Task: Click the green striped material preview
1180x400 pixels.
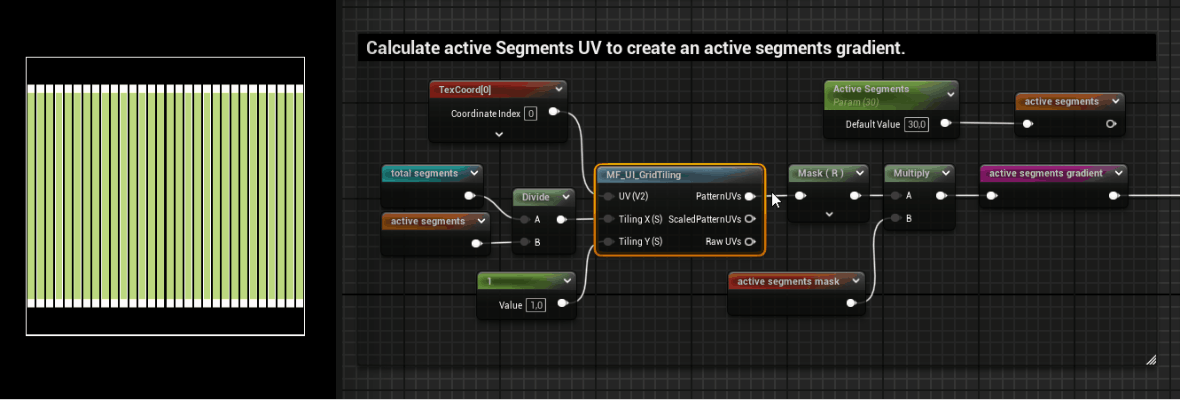Action: pos(165,195)
